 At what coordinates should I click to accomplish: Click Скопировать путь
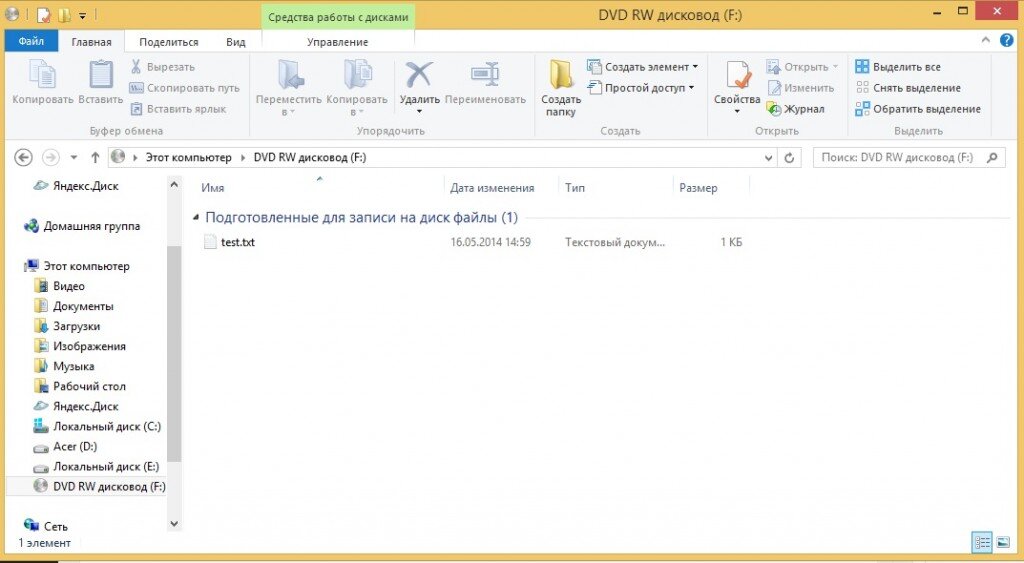pyautogui.click(x=185, y=88)
